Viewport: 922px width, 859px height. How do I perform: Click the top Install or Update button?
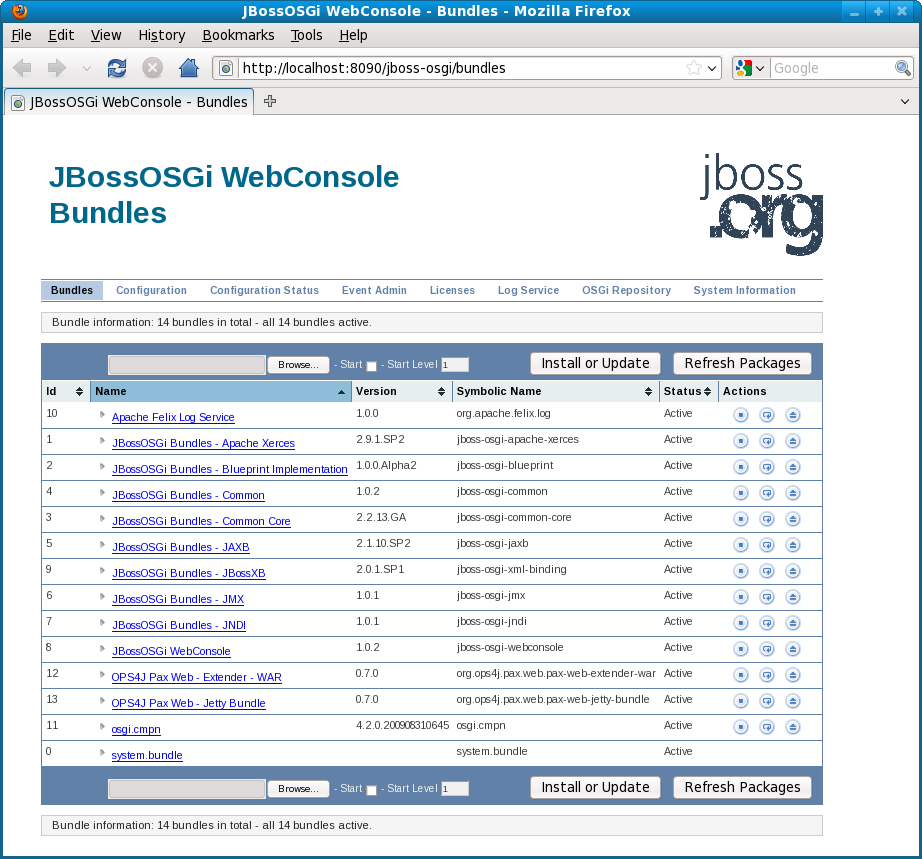(595, 363)
